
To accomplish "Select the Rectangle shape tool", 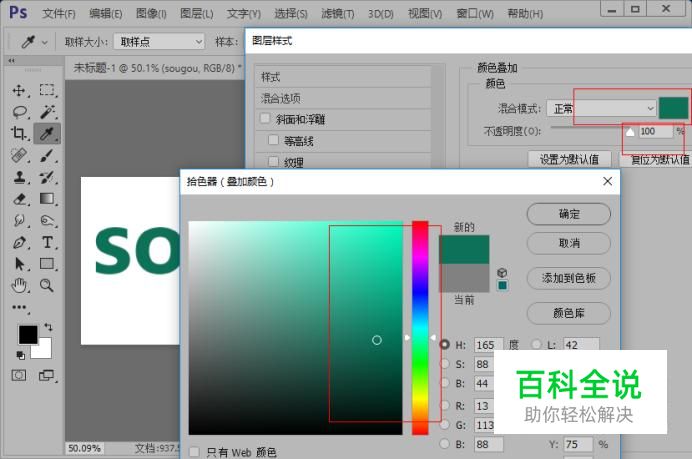I will click(47, 264).
